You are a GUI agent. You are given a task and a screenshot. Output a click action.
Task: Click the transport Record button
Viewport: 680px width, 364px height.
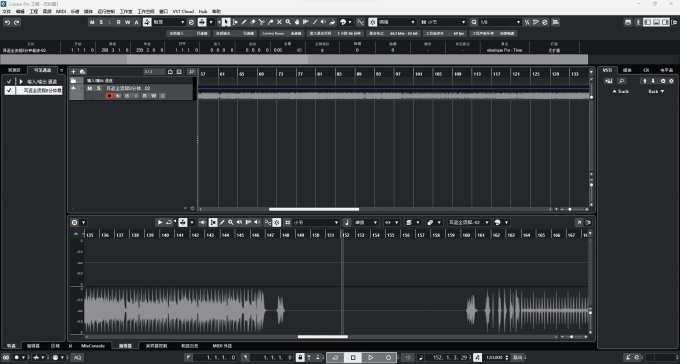(x=389, y=357)
